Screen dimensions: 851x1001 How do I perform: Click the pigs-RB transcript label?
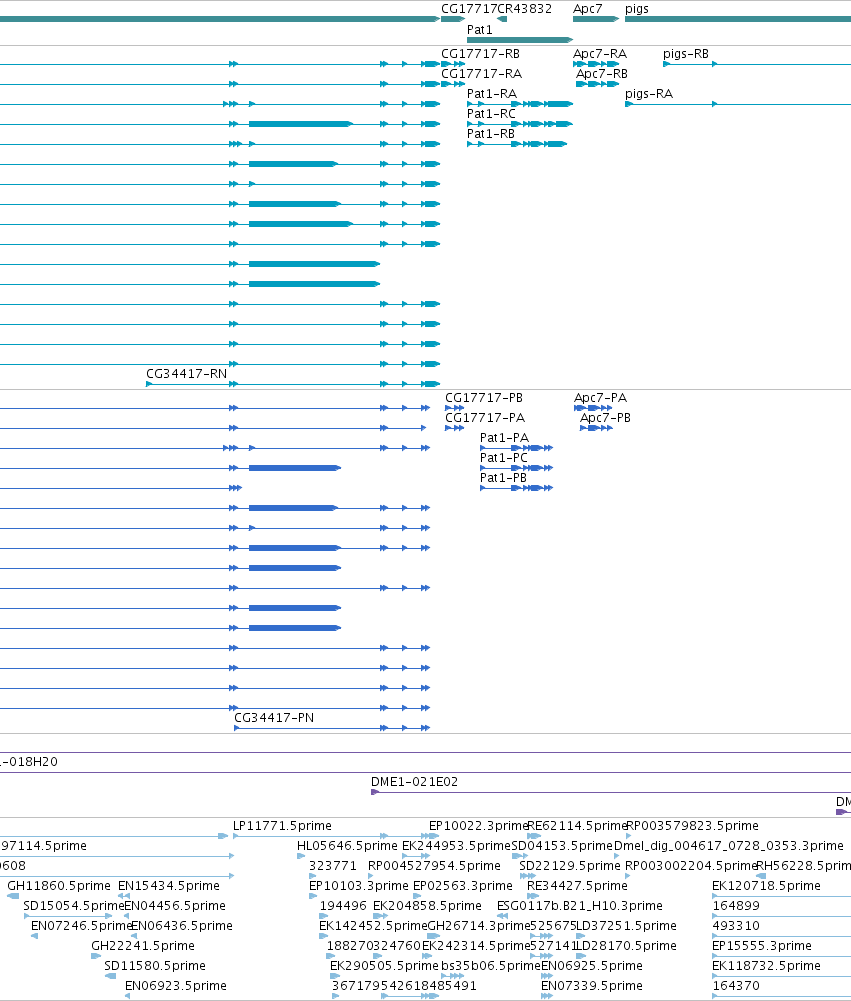686,54
